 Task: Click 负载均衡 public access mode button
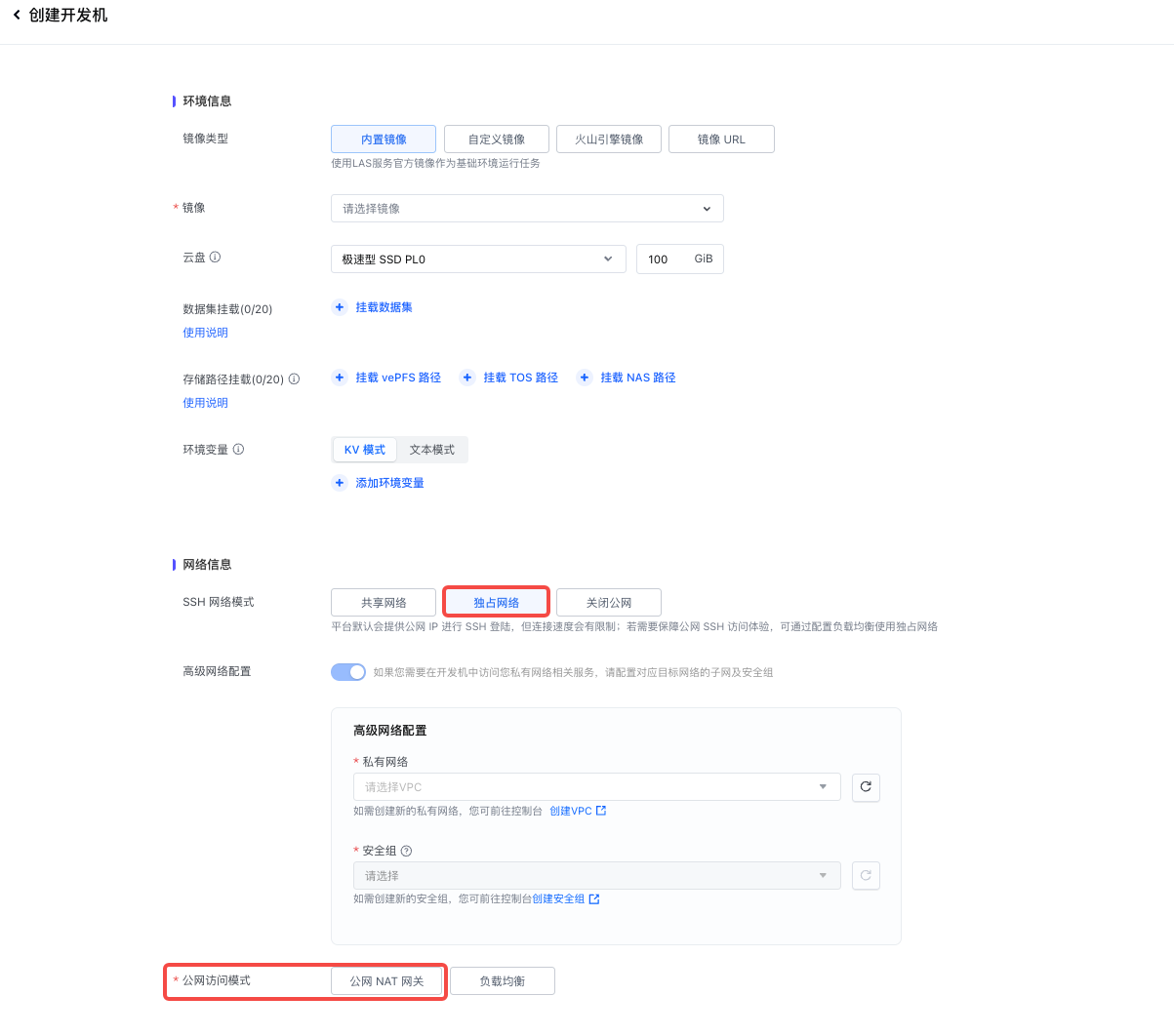(x=502, y=981)
